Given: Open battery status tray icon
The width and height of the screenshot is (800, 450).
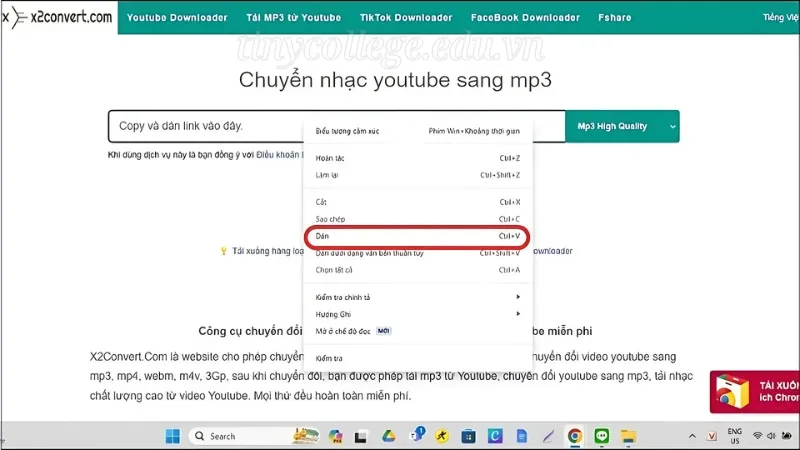Looking at the screenshot, I should coord(787,436).
